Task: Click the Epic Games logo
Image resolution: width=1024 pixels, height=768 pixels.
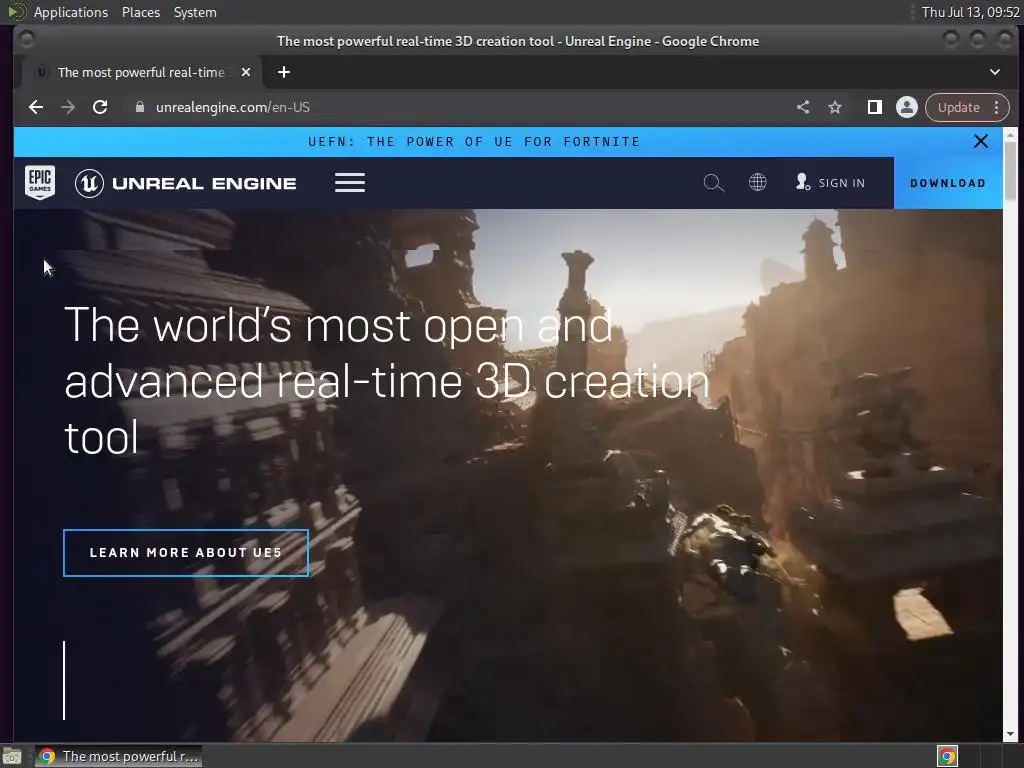Action: click(x=40, y=182)
